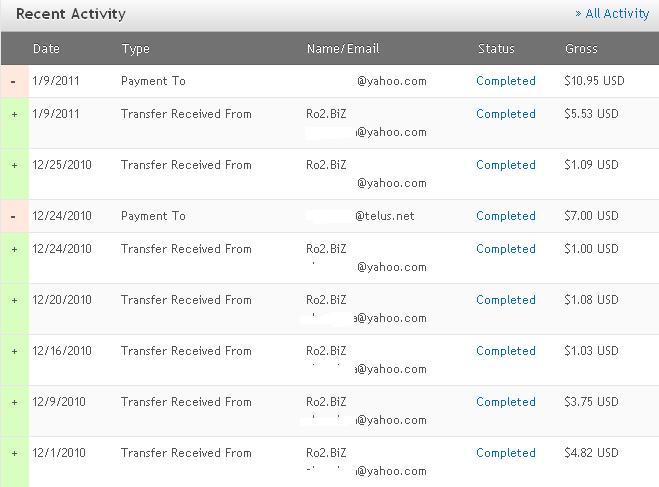Open Completed status for $5.53 USD transfer

point(505,114)
